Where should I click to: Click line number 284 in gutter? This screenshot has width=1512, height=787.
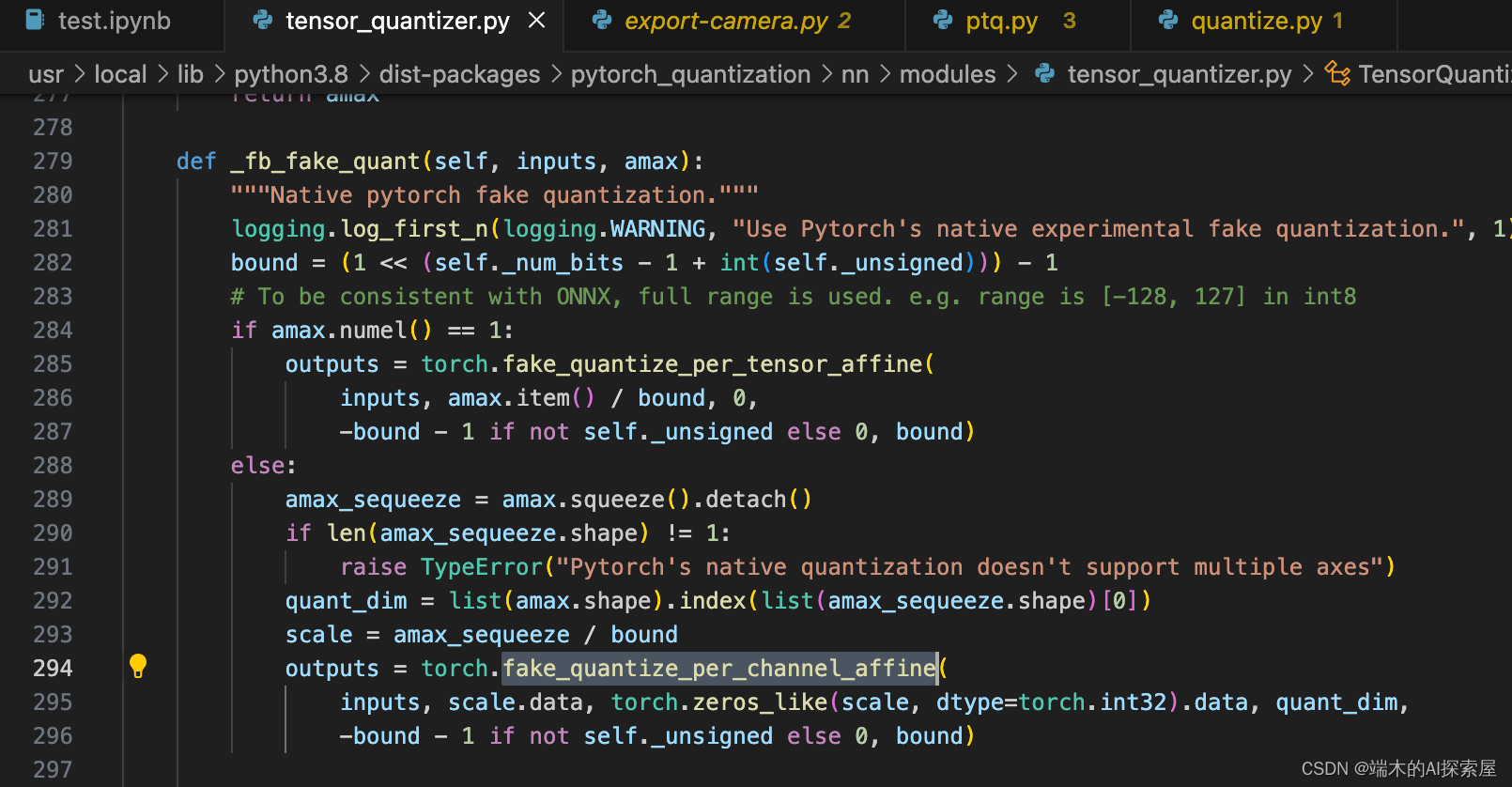tap(53, 331)
